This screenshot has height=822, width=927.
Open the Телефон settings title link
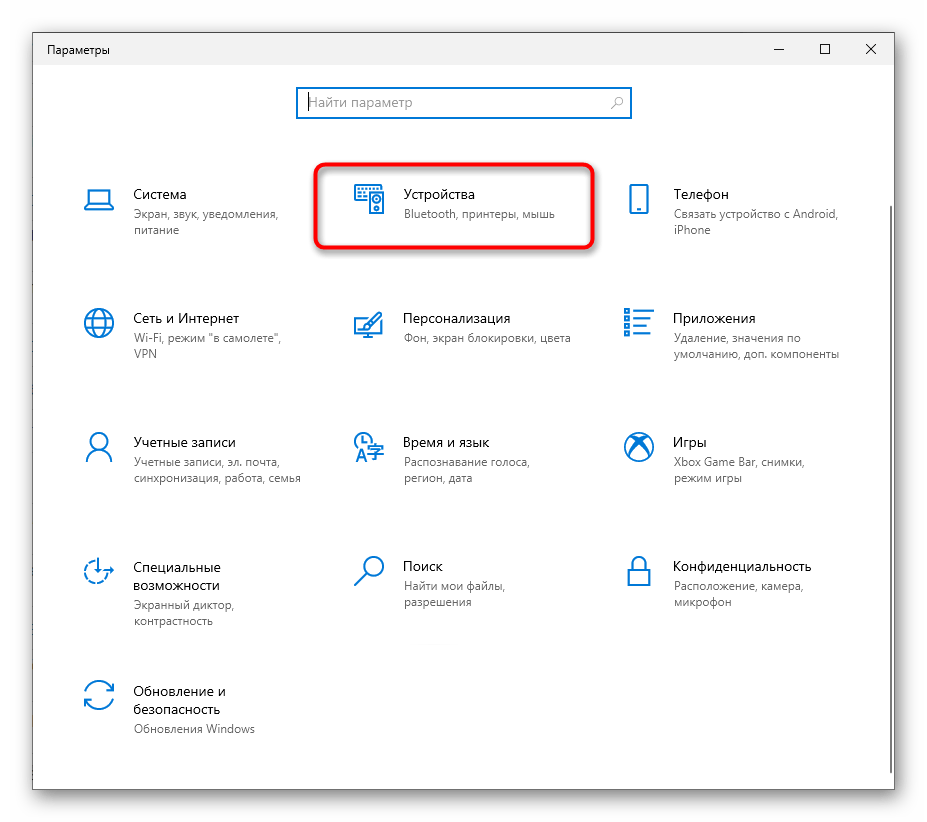[x=700, y=194]
